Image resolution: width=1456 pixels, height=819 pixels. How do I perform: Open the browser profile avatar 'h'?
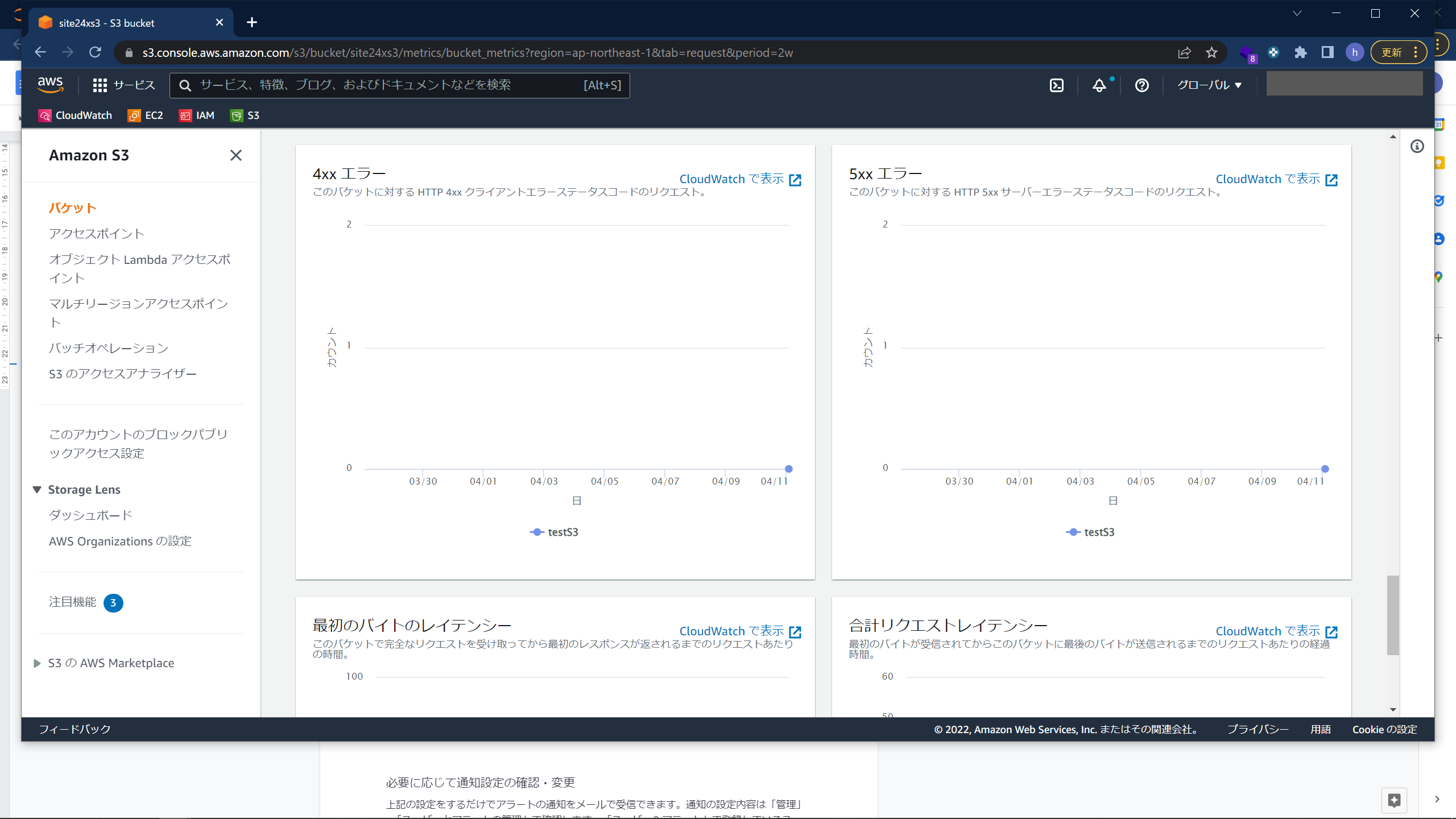[1355, 52]
